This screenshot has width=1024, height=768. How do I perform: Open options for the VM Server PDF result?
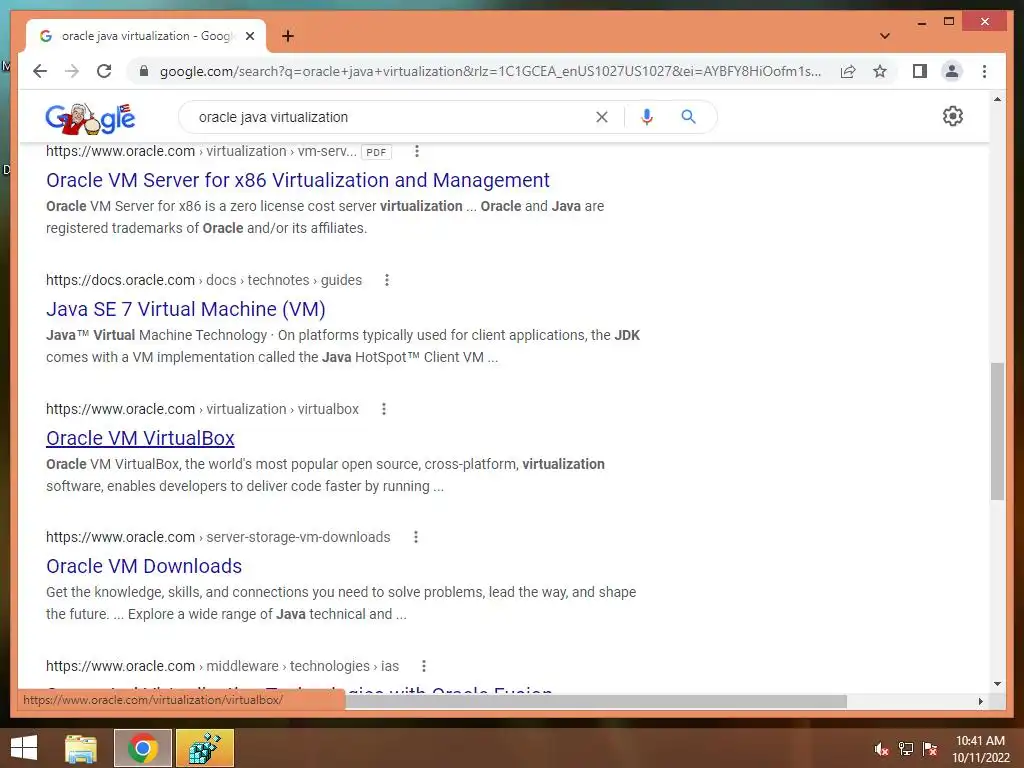coord(417,152)
